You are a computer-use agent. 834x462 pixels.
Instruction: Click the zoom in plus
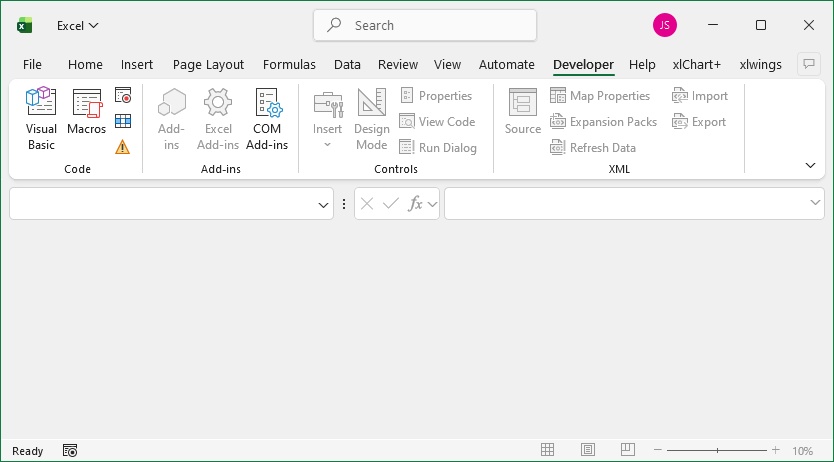(775, 450)
